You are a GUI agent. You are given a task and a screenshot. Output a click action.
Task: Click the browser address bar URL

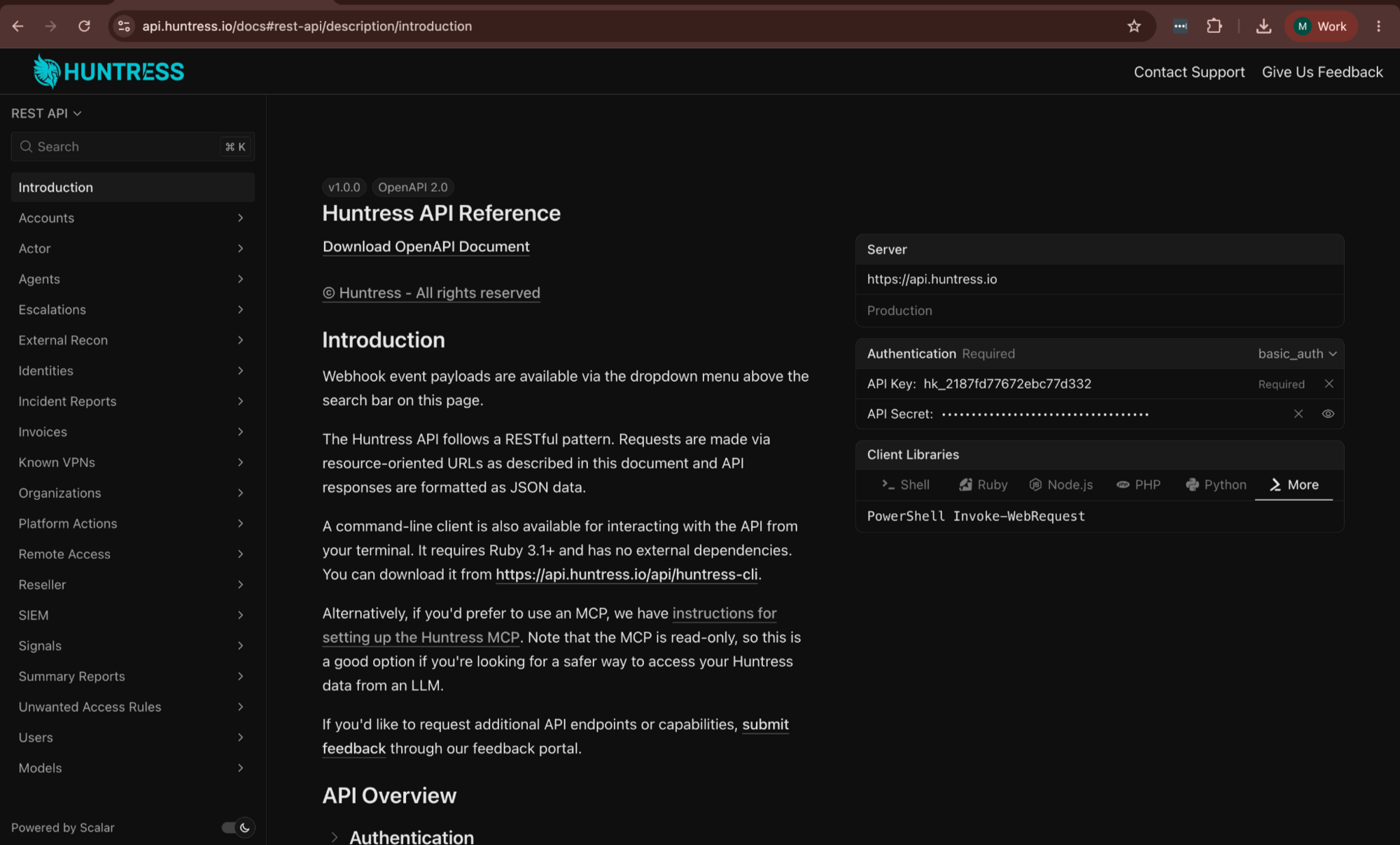pyautogui.click(x=307, y=26)
